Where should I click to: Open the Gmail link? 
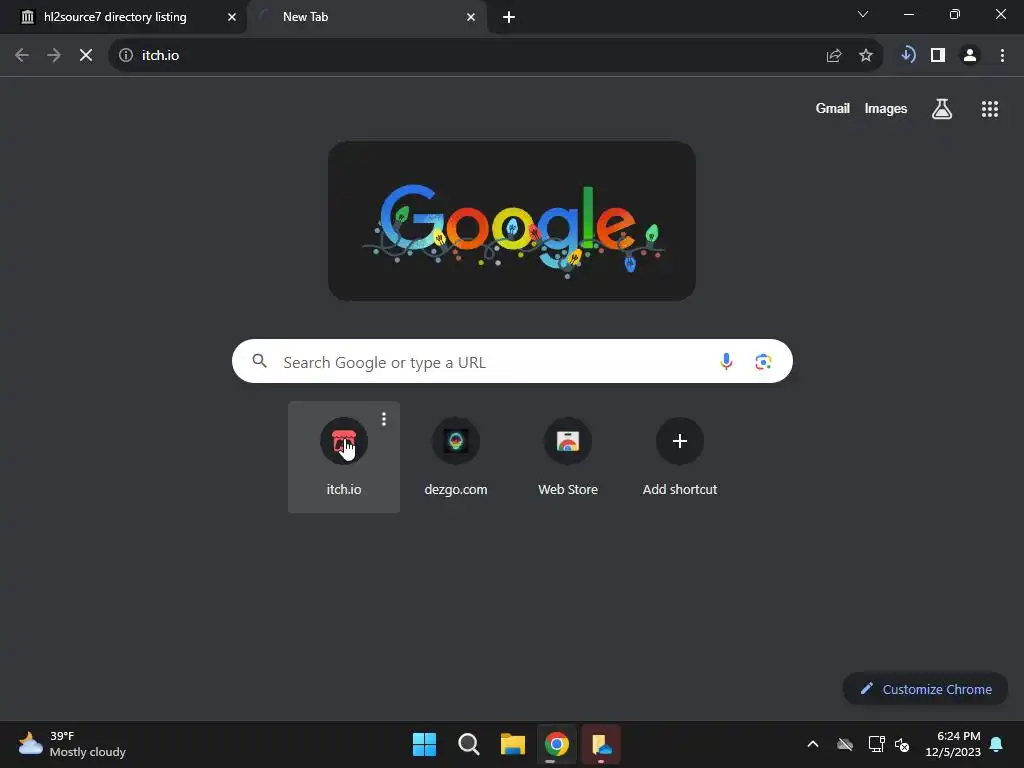832,108
